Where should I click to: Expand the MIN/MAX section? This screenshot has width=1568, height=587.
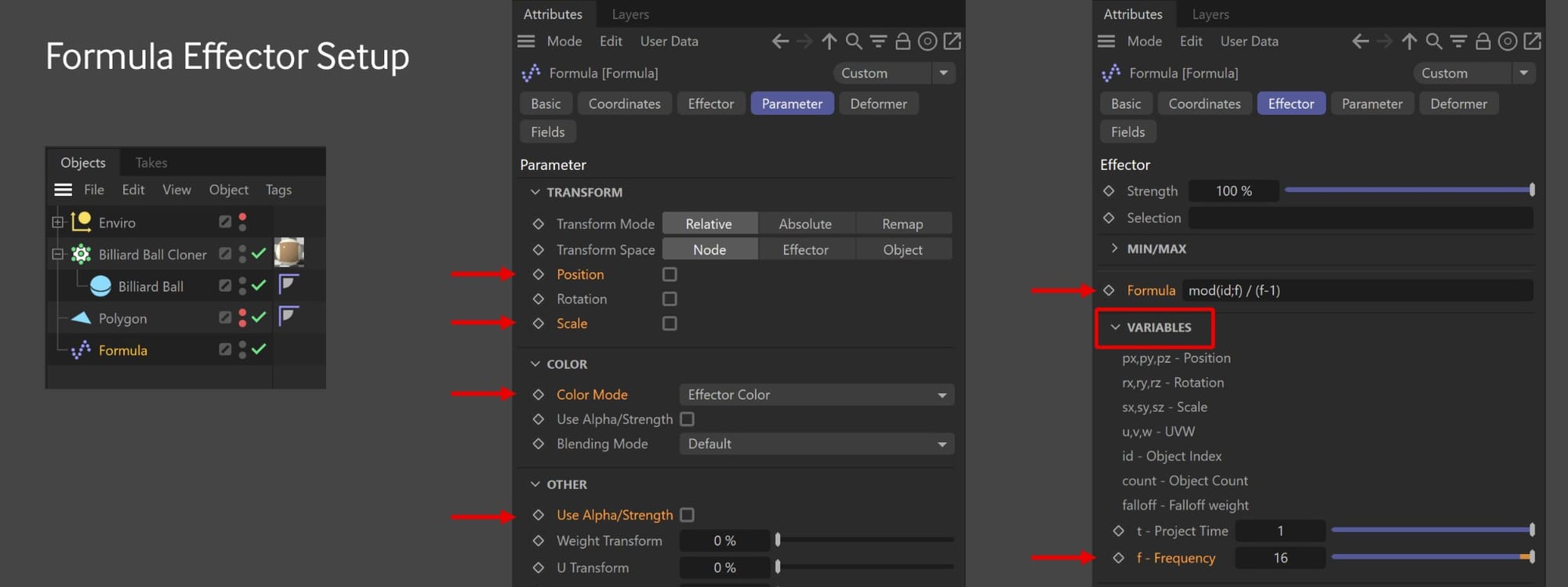(x=1115, y=248)
